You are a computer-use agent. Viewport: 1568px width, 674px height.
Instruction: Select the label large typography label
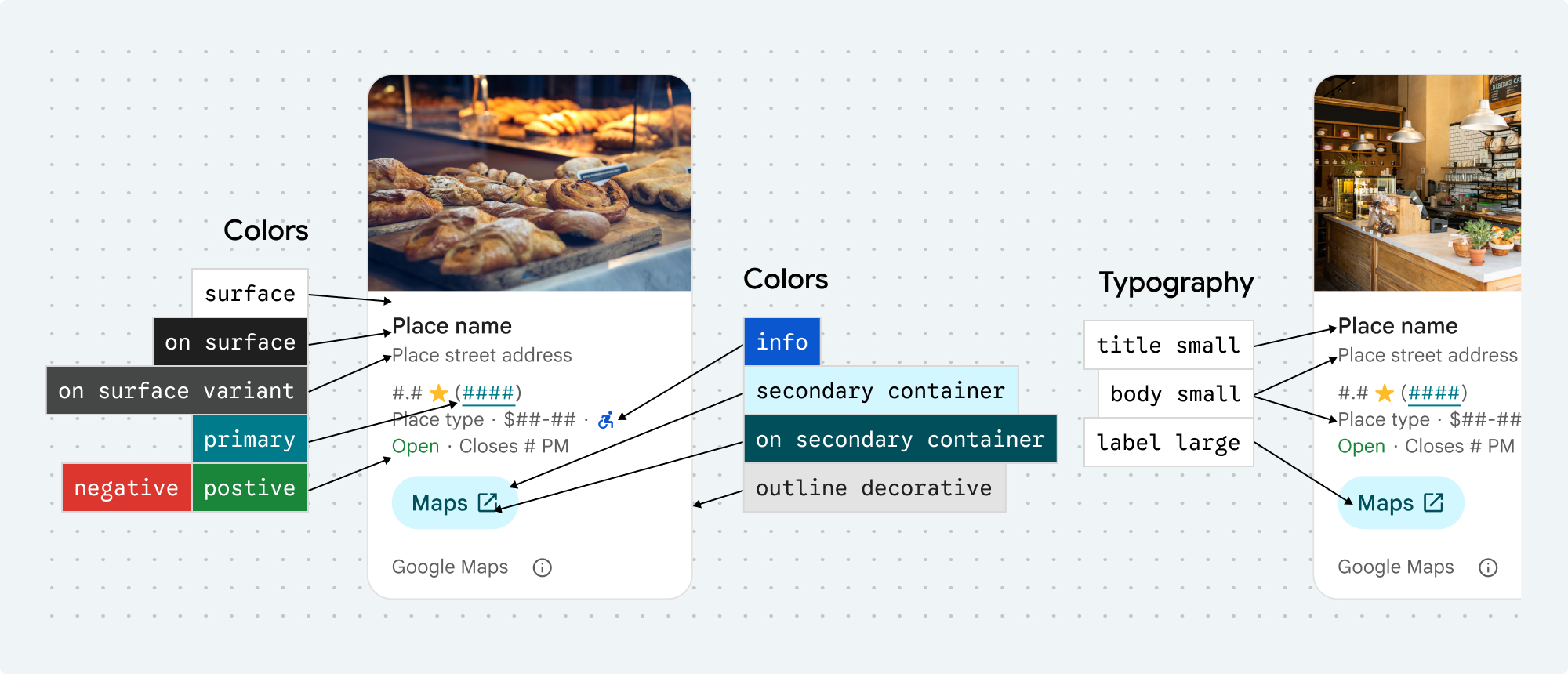pos(1168,443)
